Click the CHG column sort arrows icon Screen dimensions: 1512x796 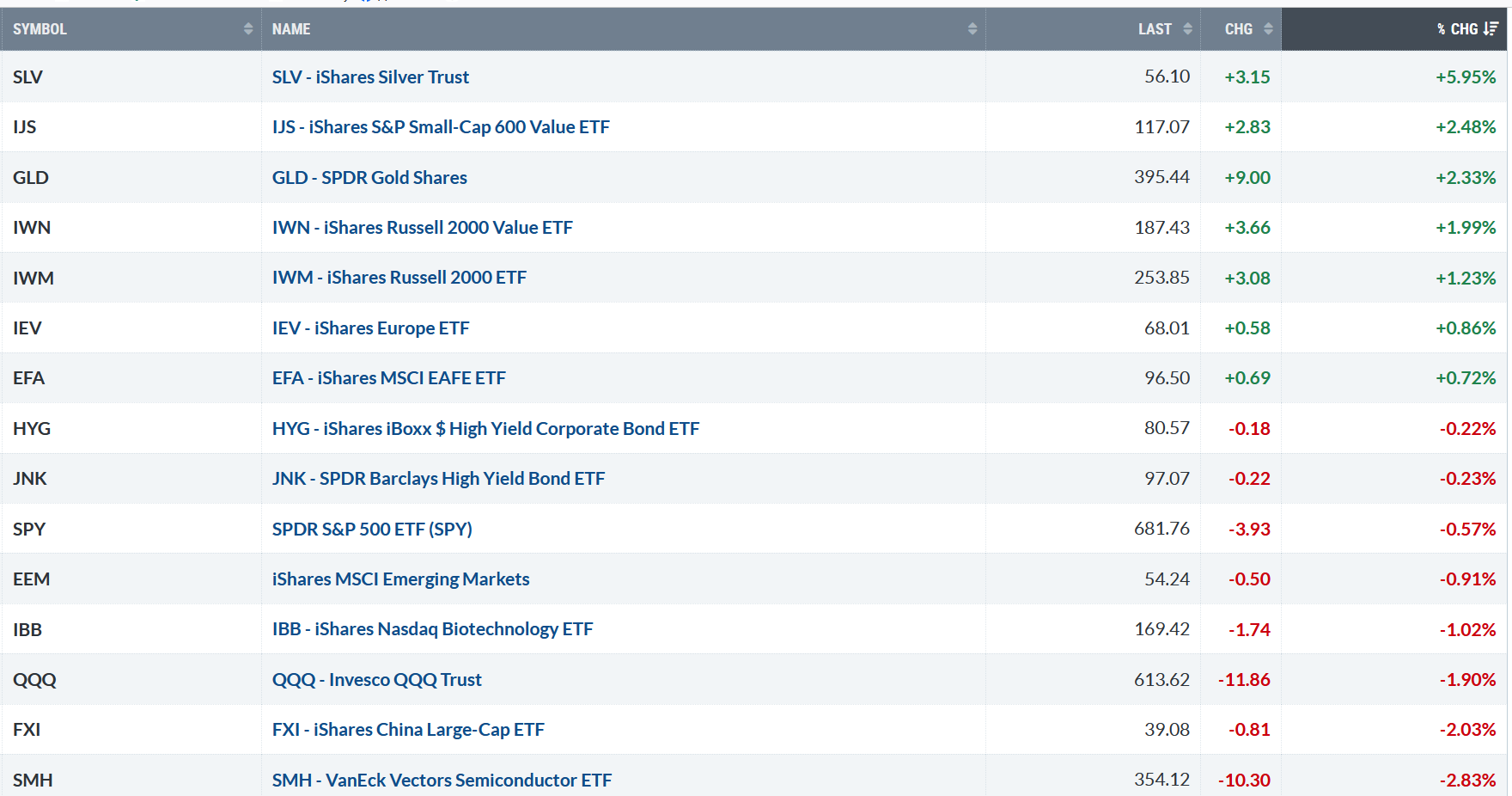tap(1268, 29)
